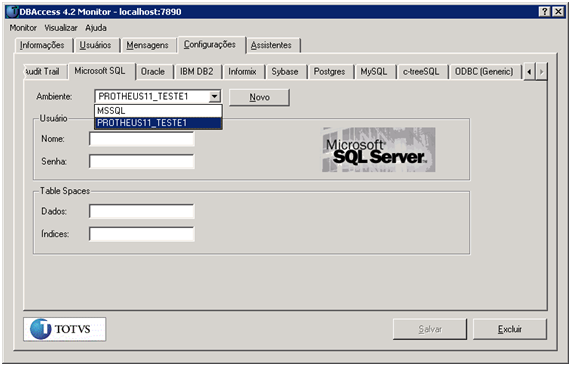The image size is (571, 366).
Task: Select MSSQL from the dropdown list
Action: 158,111
